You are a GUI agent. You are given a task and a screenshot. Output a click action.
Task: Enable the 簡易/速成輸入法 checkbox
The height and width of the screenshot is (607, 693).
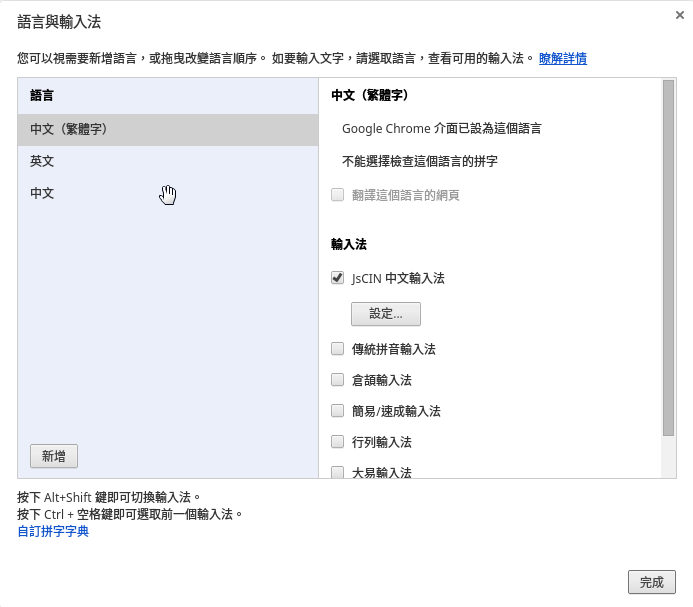pos(338,411)
